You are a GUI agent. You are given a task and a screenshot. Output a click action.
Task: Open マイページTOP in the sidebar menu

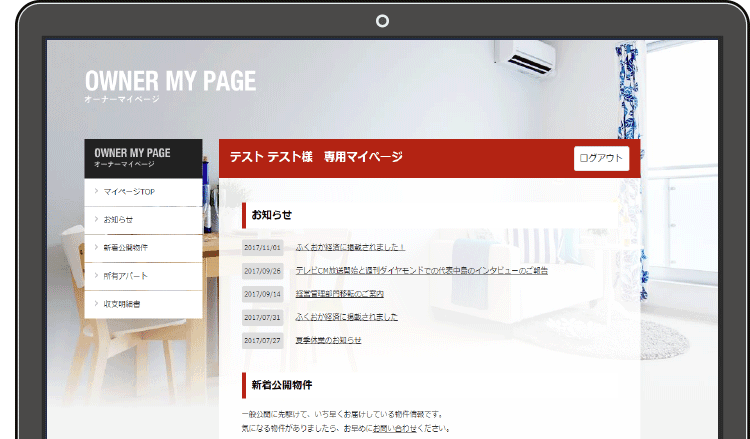point(143,192)
